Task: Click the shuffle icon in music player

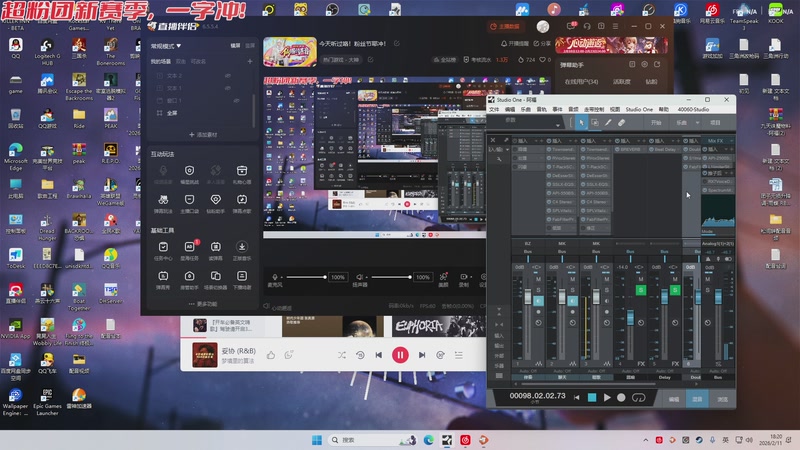Action: pos(342,355)
